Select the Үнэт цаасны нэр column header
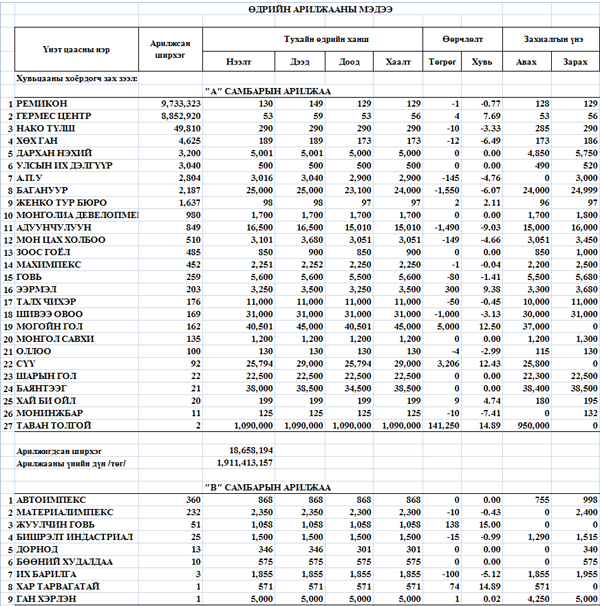This screenshot has width=600, height=606. coord(77,49)
